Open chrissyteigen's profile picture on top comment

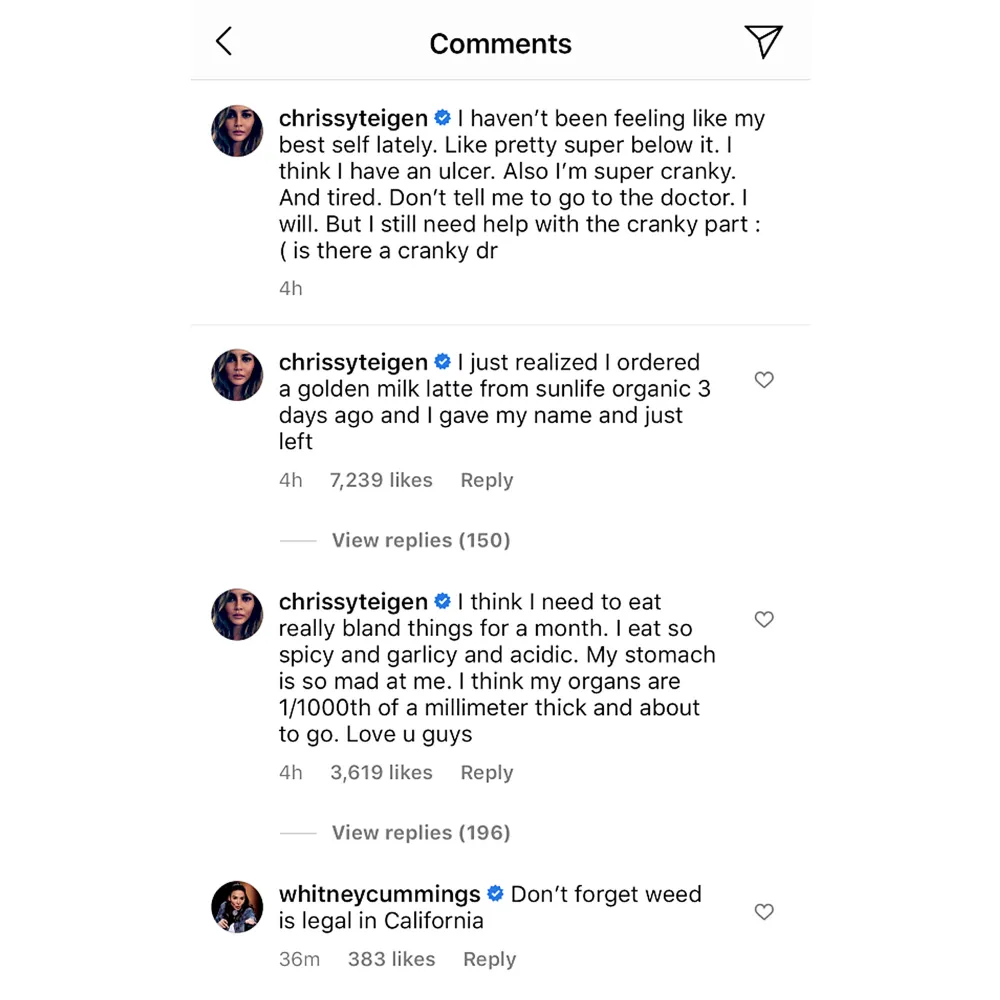237,131
